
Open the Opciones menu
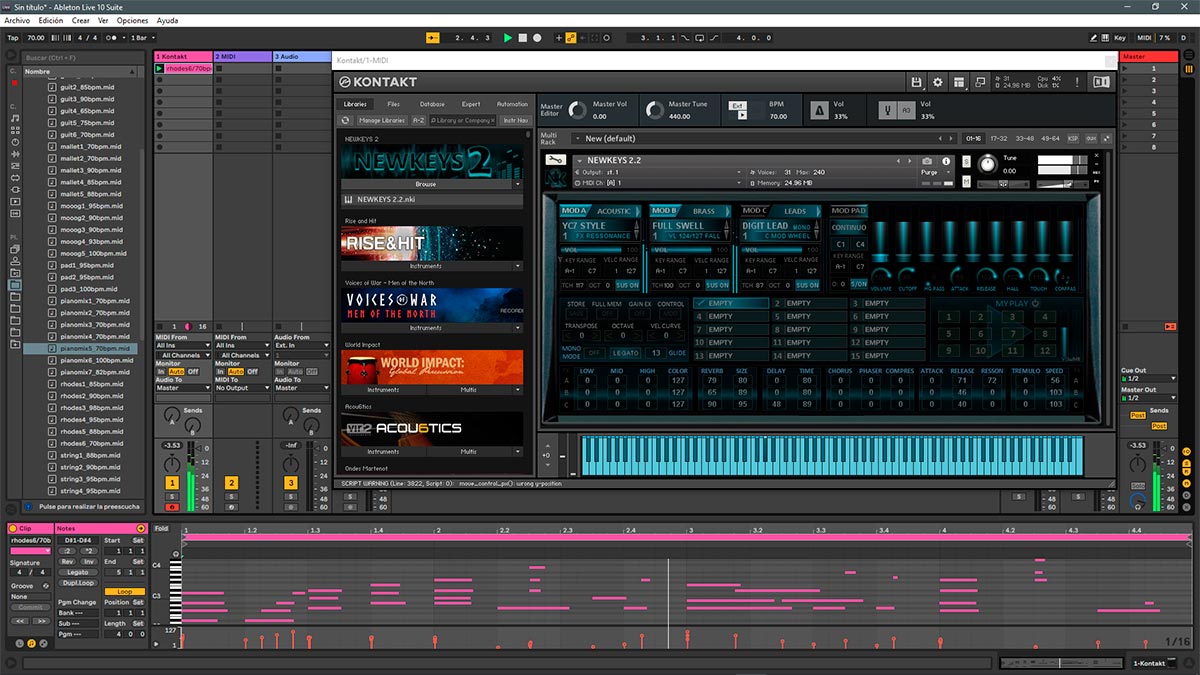[132, 20]
